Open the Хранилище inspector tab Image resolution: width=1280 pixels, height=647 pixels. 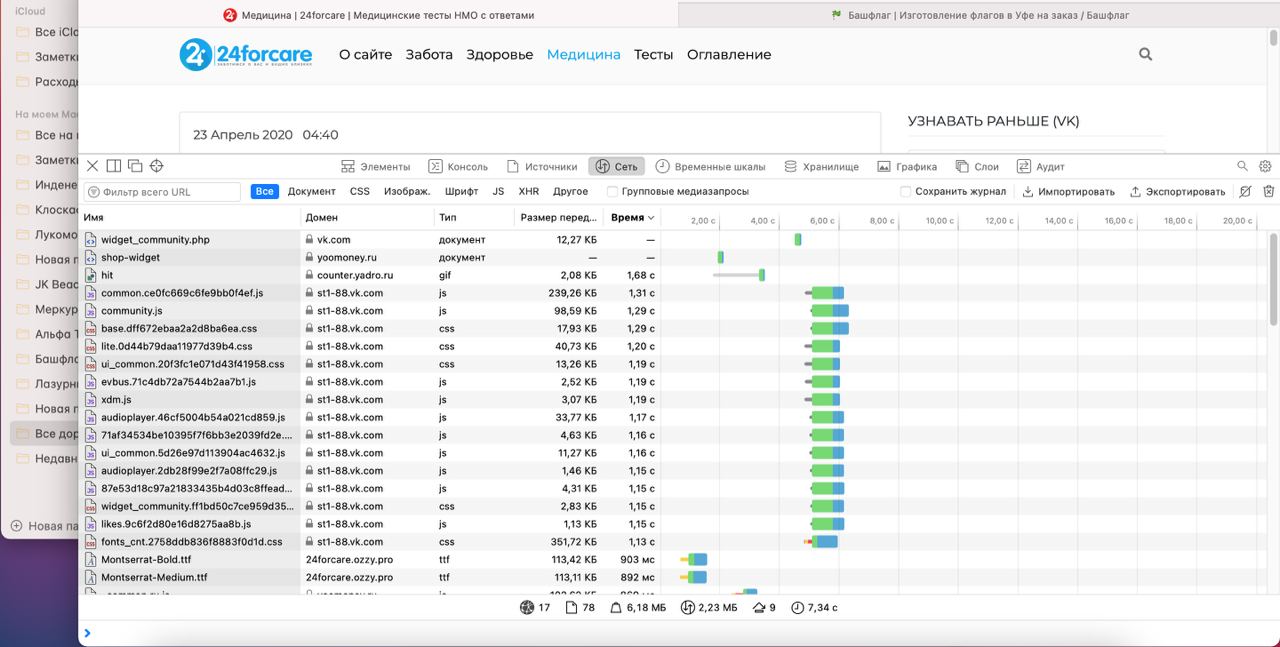tap(821, 167)
